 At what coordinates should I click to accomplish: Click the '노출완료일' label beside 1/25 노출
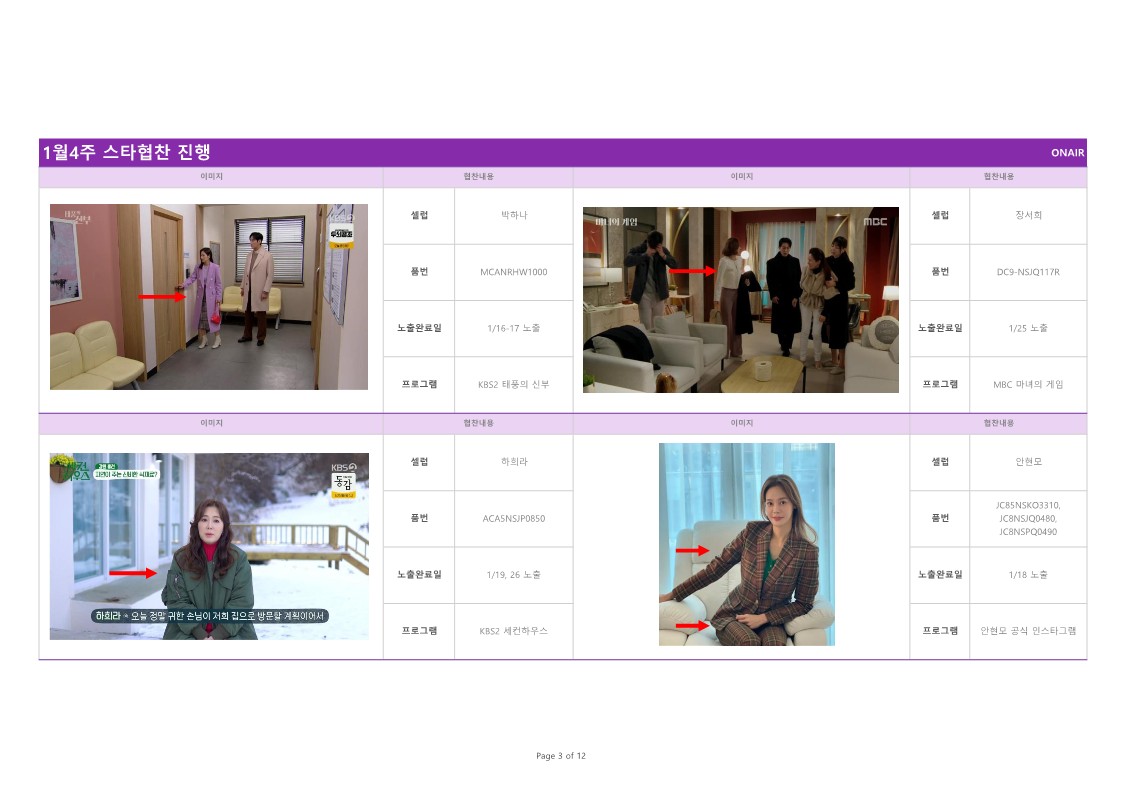click(x=940, y=328)
